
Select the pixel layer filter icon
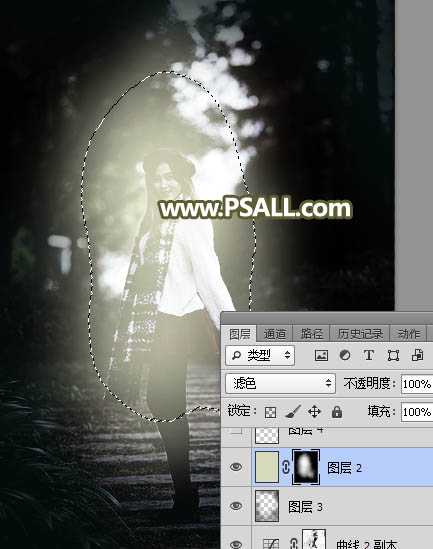coord(321,355)
